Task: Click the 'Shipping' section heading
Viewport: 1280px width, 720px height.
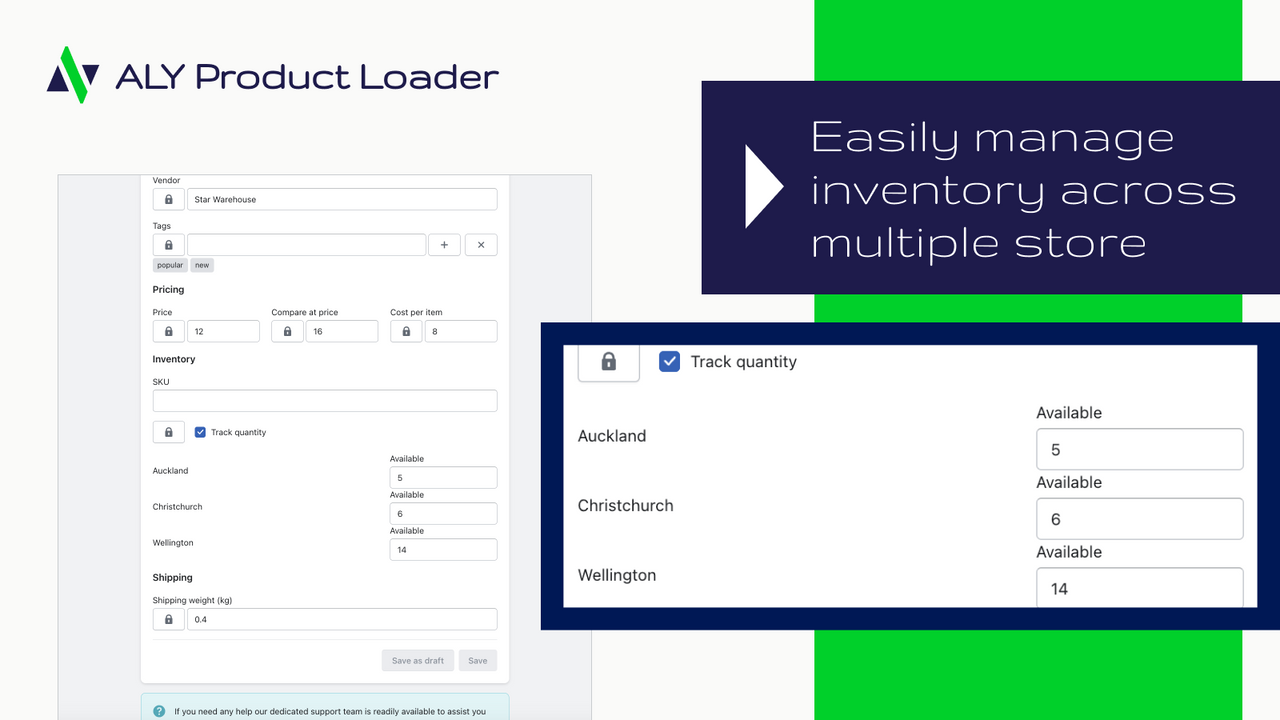Action: click(x=172, y=578)
